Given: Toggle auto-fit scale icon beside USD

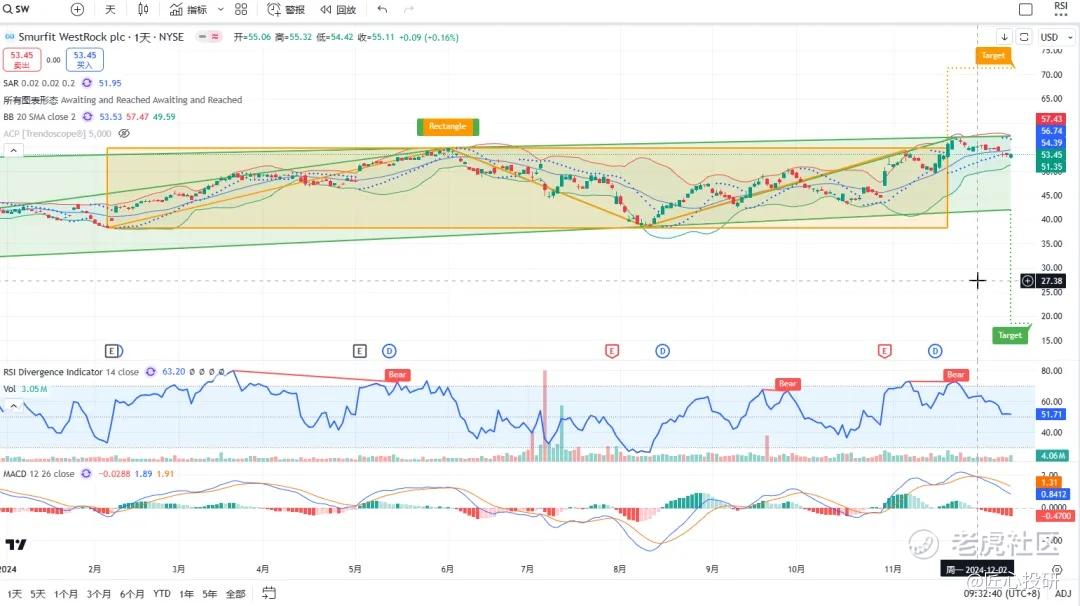Looking at the screenshot, I should (1024, 37).
